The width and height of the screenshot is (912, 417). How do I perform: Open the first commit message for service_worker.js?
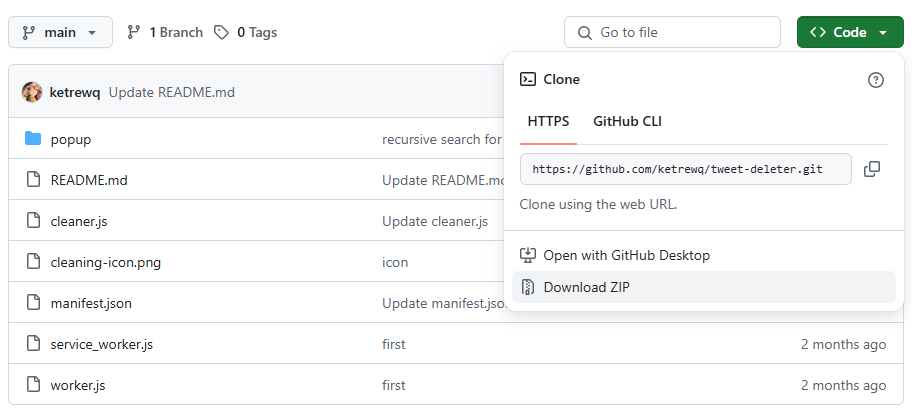click(394, 344)
